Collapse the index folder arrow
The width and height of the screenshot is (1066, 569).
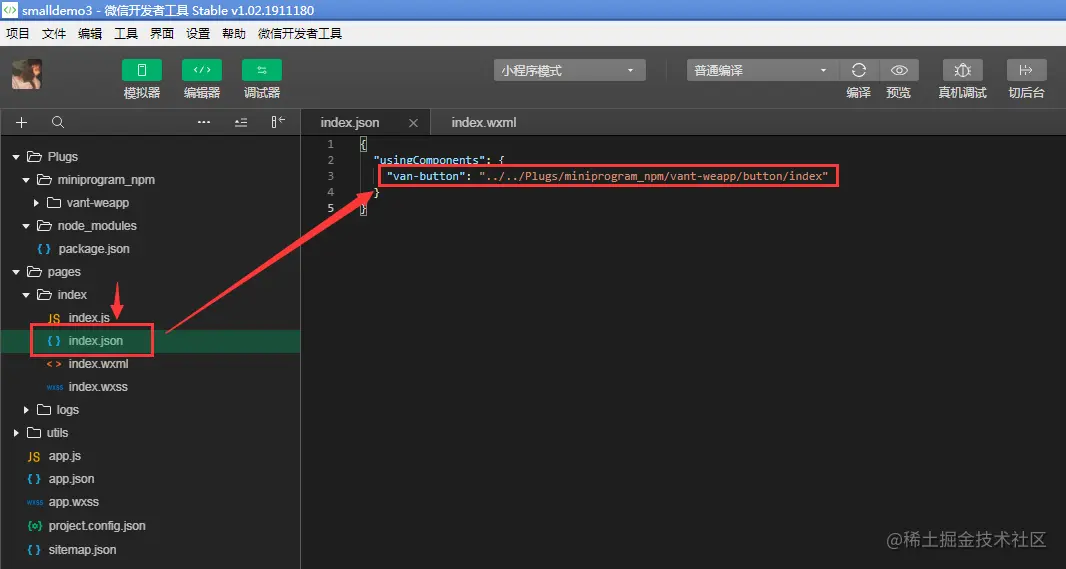coord(26,295)
